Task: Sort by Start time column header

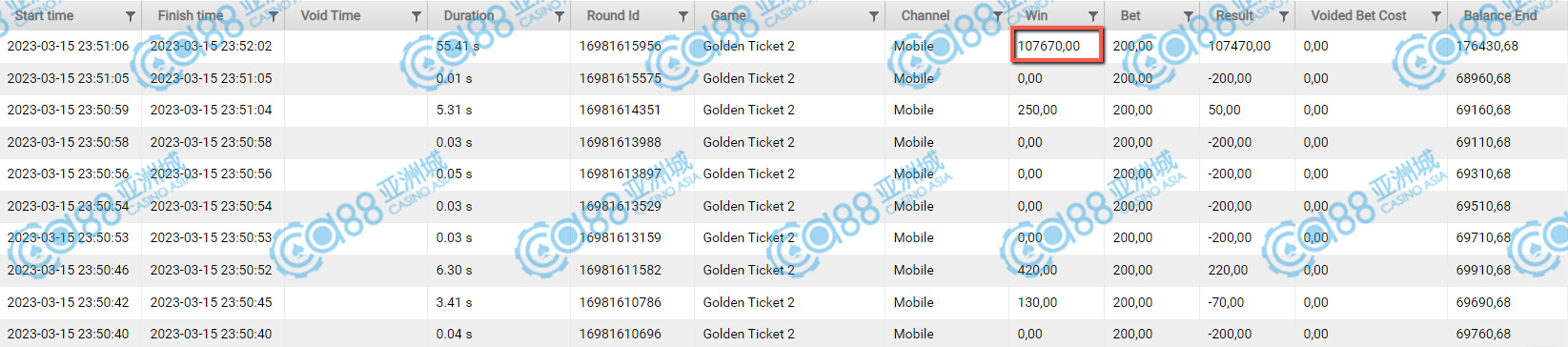Action: (x=44, y=15)
